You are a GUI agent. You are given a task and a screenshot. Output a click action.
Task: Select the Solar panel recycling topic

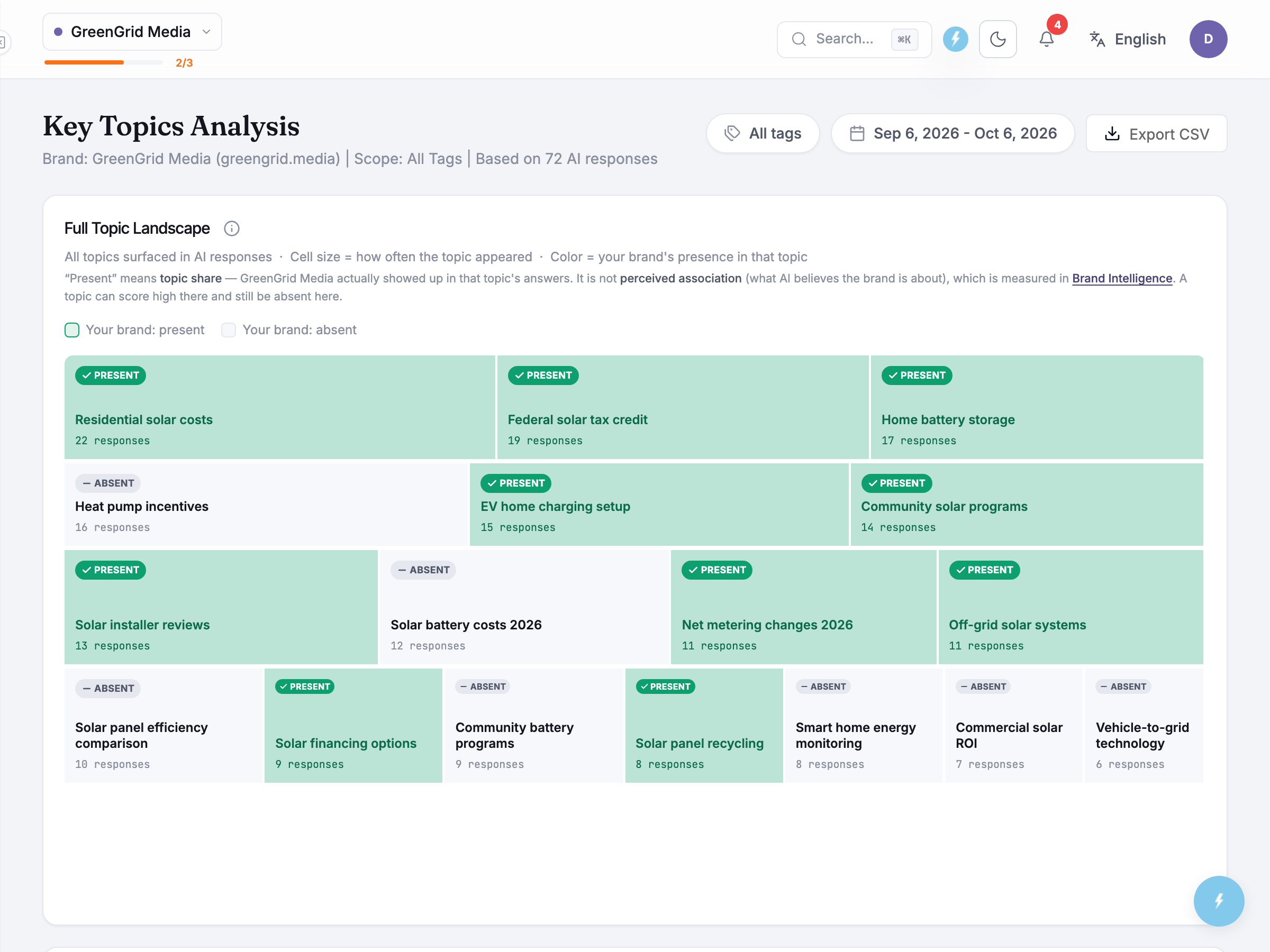(704, 725)
